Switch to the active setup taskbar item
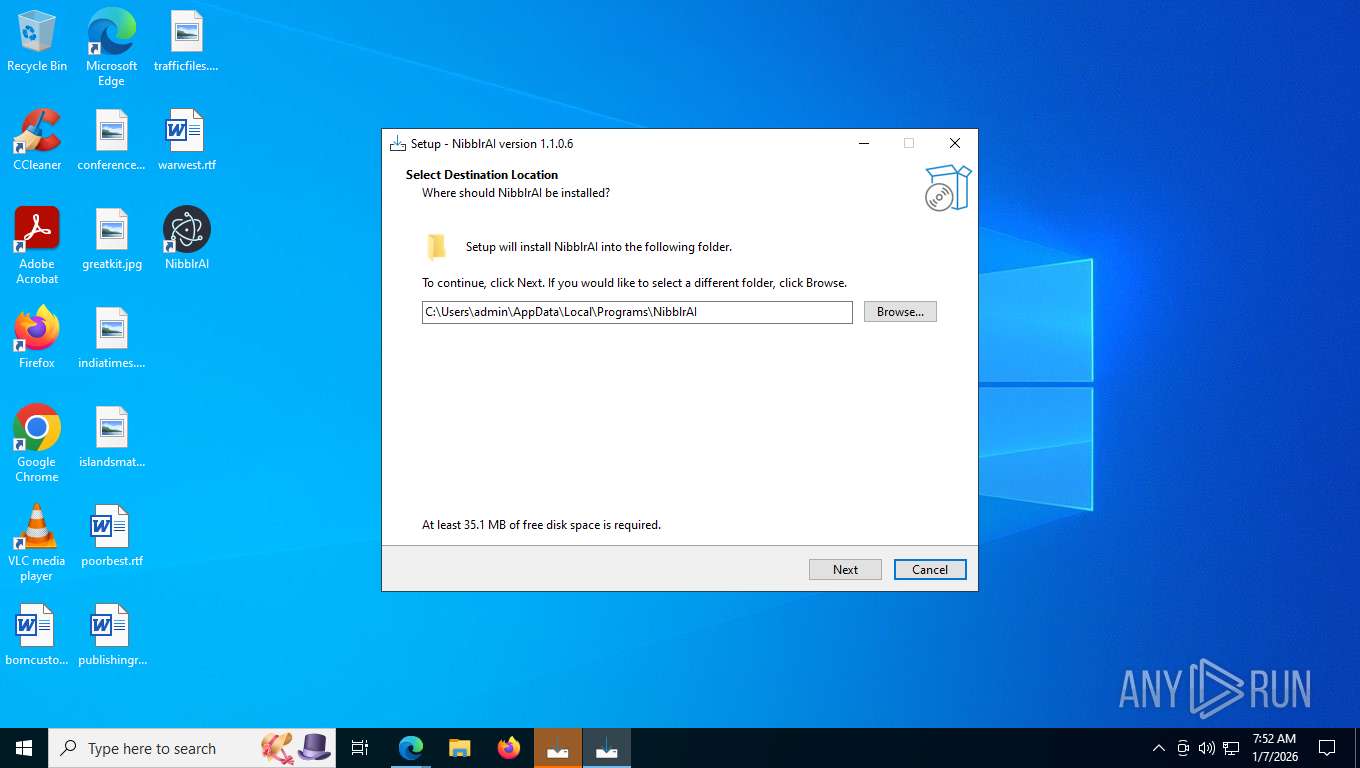 pyautogui.click(x=607, y=748)
